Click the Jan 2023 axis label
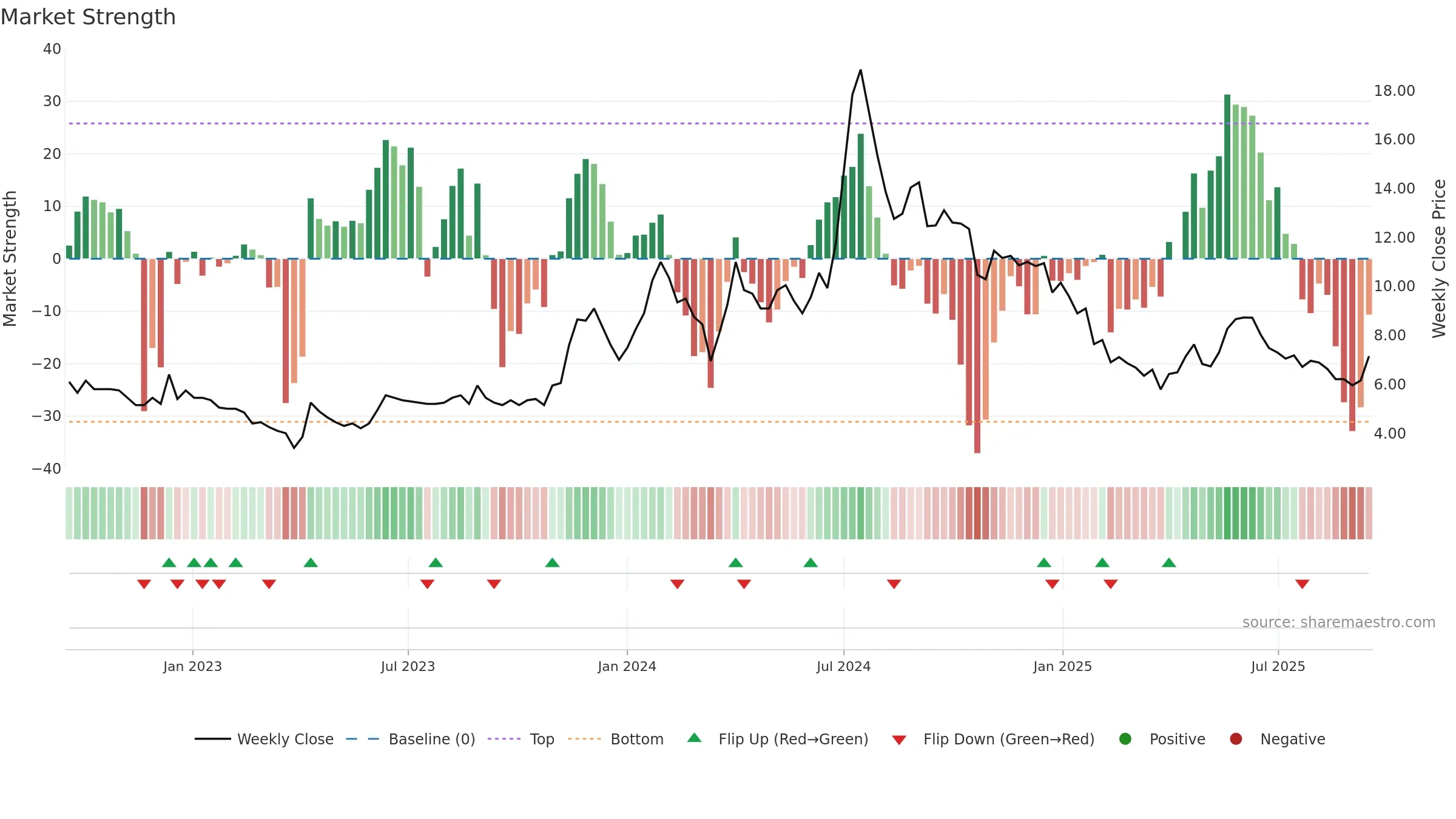The width and height of the screenshot is (1456, 819). [192, 666]
